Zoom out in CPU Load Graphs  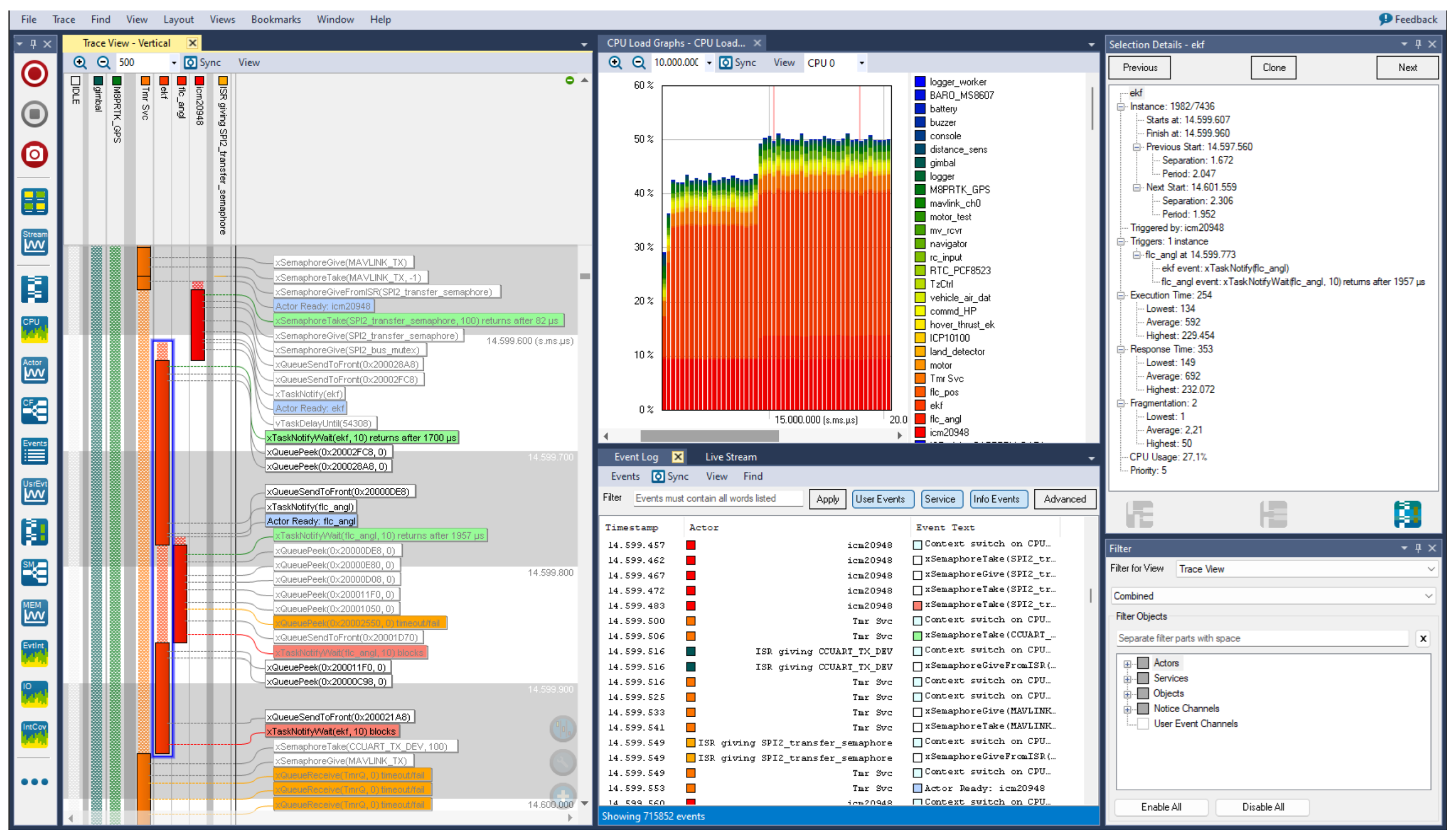tap(638, 62)
